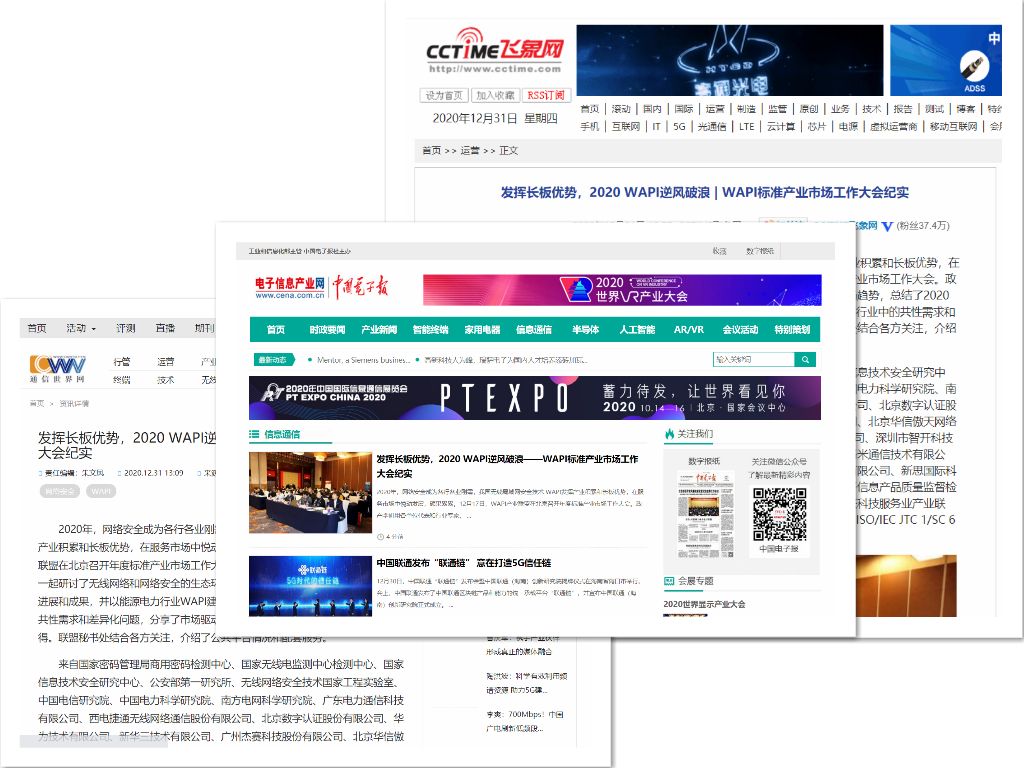
Task: Click the blue V verified badge
Action: click(887, 226)
